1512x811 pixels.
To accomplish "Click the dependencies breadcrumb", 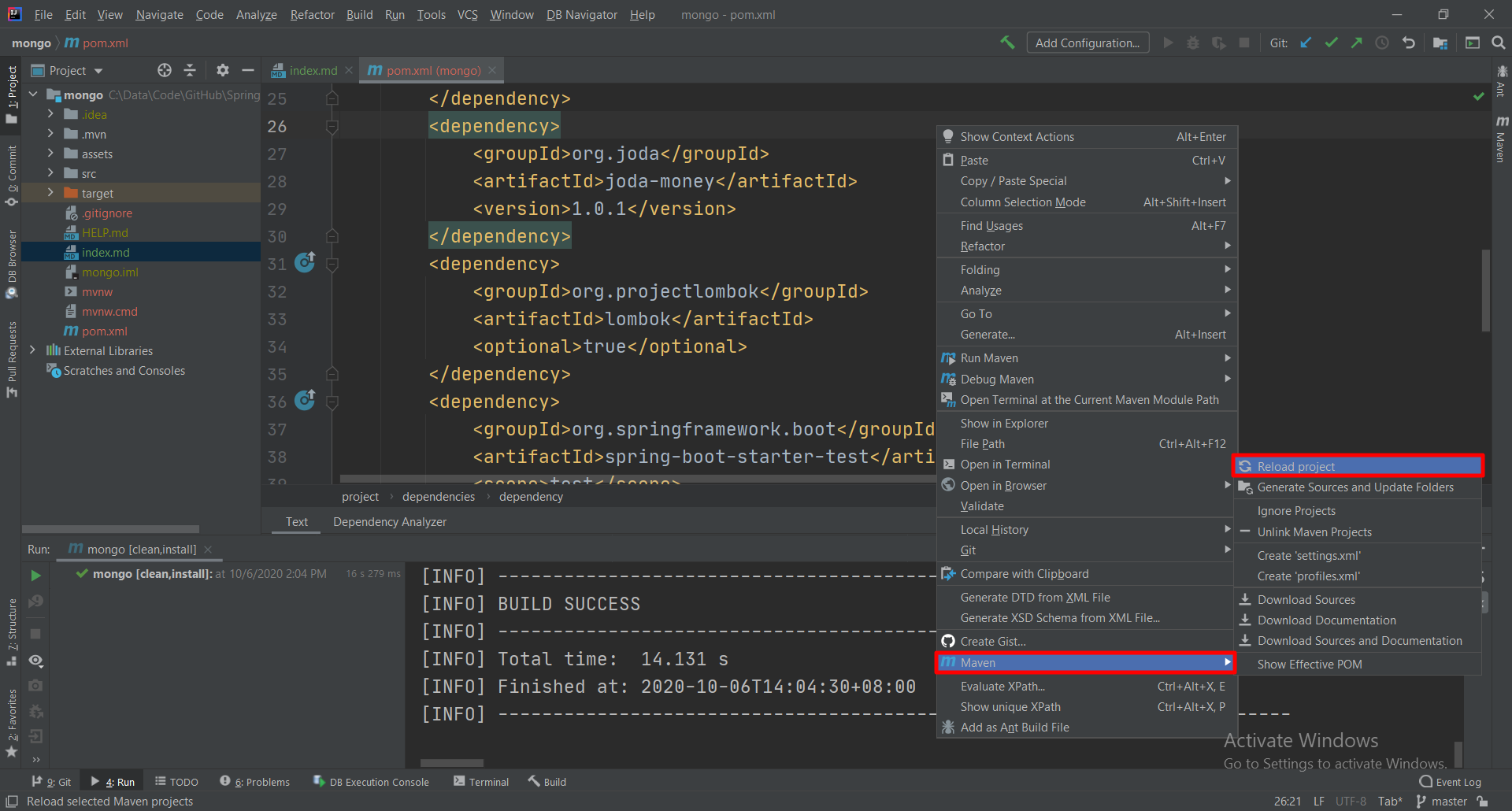I will 439,497.
